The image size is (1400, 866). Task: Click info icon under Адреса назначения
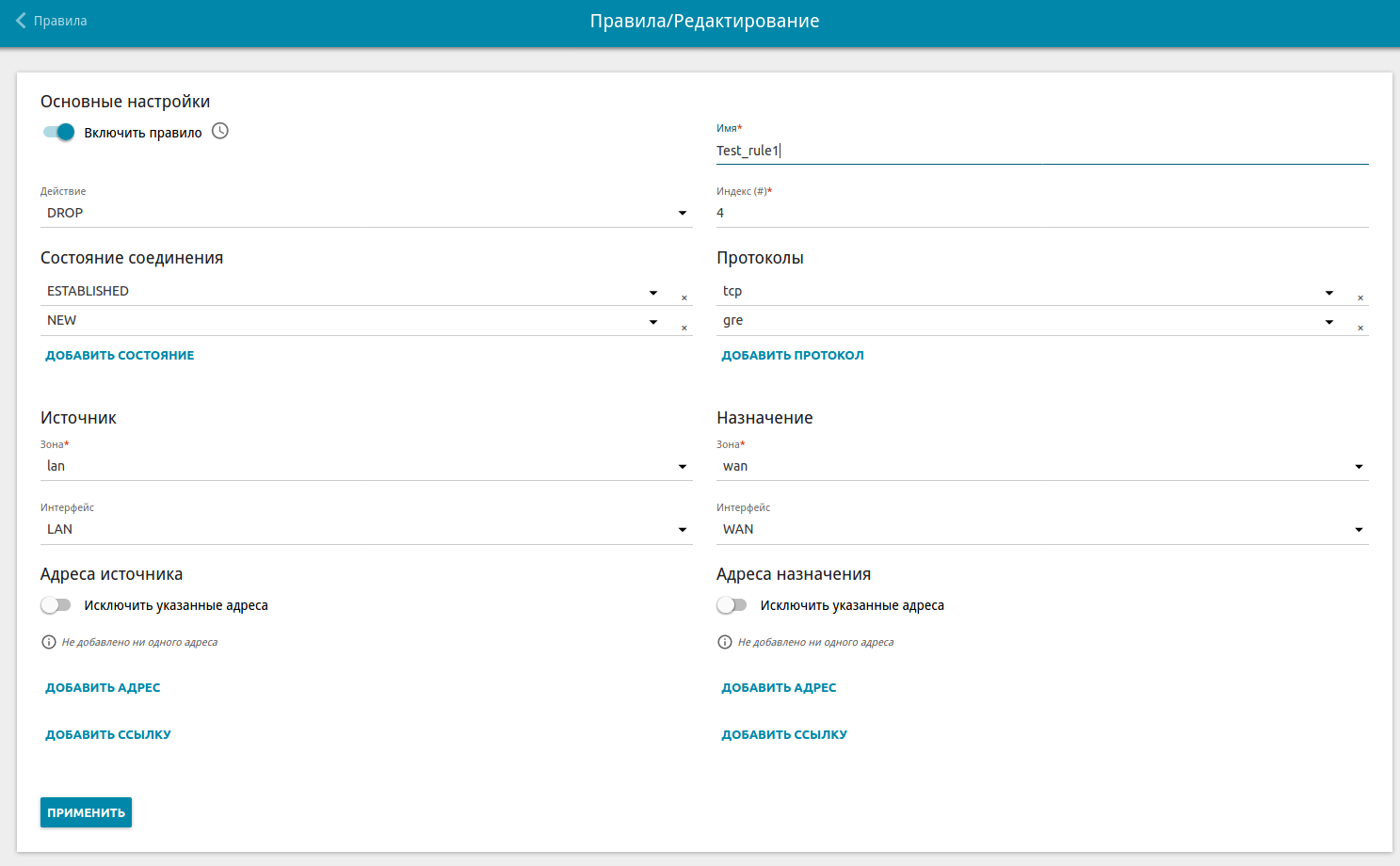[x=725, y=642]
